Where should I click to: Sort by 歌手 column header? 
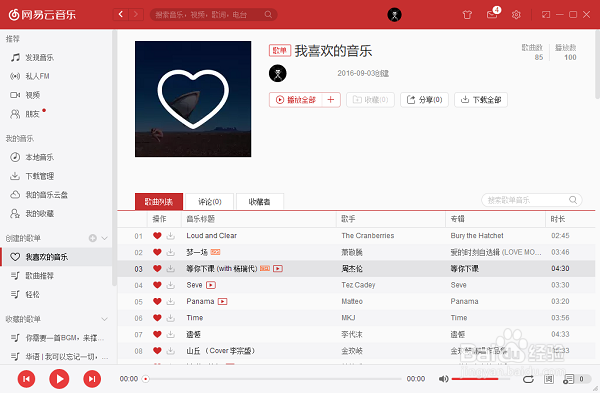pos(391,219)
